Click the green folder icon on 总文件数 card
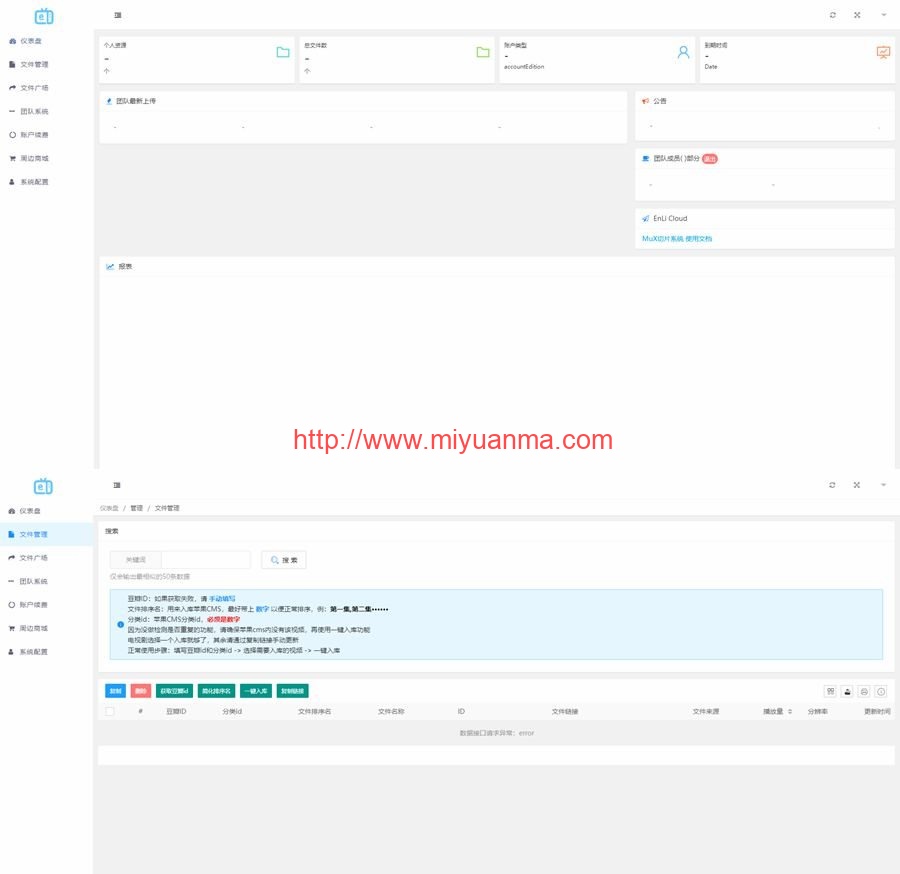This screenshot has width=900, height=874. coord(483,52)
